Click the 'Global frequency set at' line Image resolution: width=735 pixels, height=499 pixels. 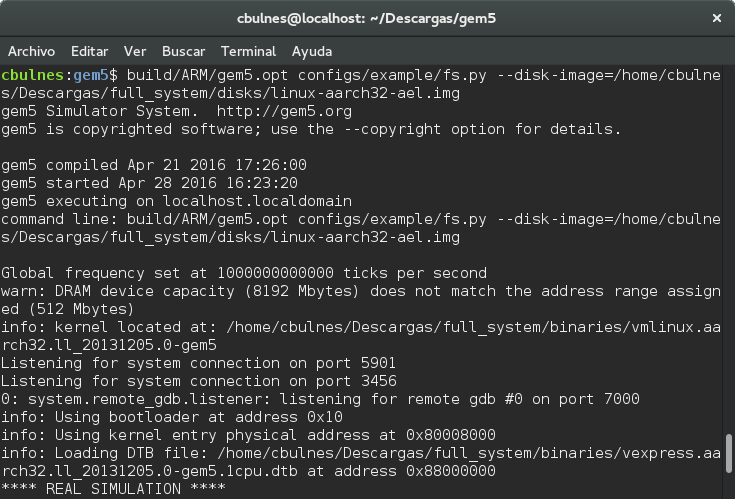tap(244, 273)
